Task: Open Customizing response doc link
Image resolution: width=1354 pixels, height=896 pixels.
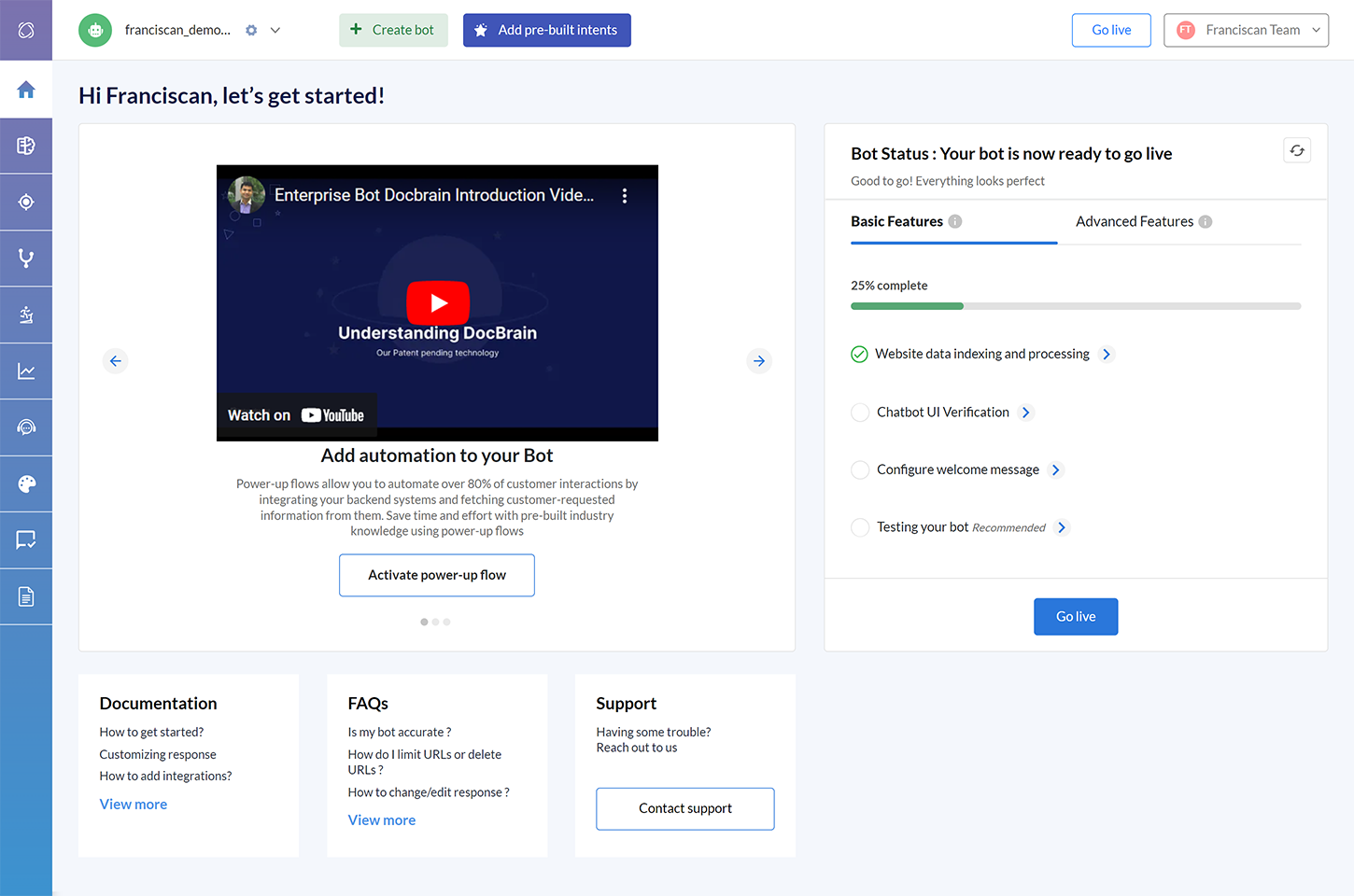Action: click(x=158, y=755)
